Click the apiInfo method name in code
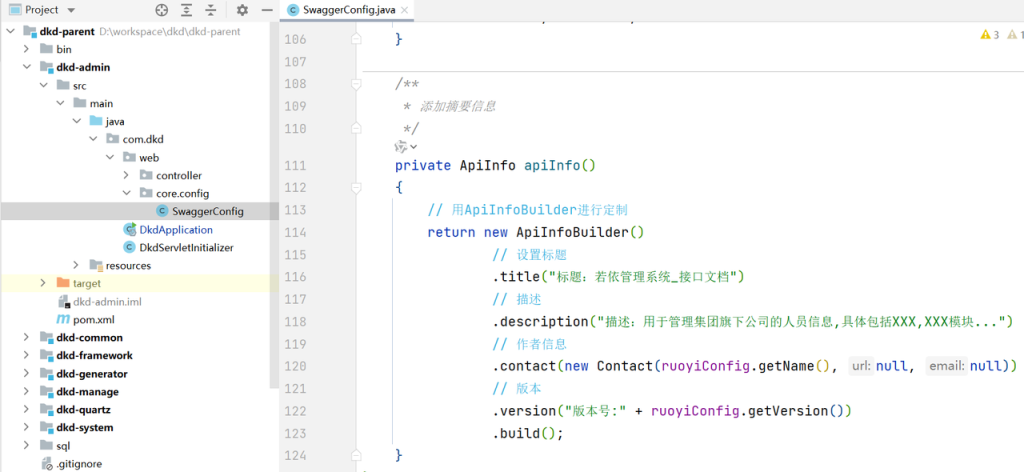1024x472 pixels. (556, 165)
